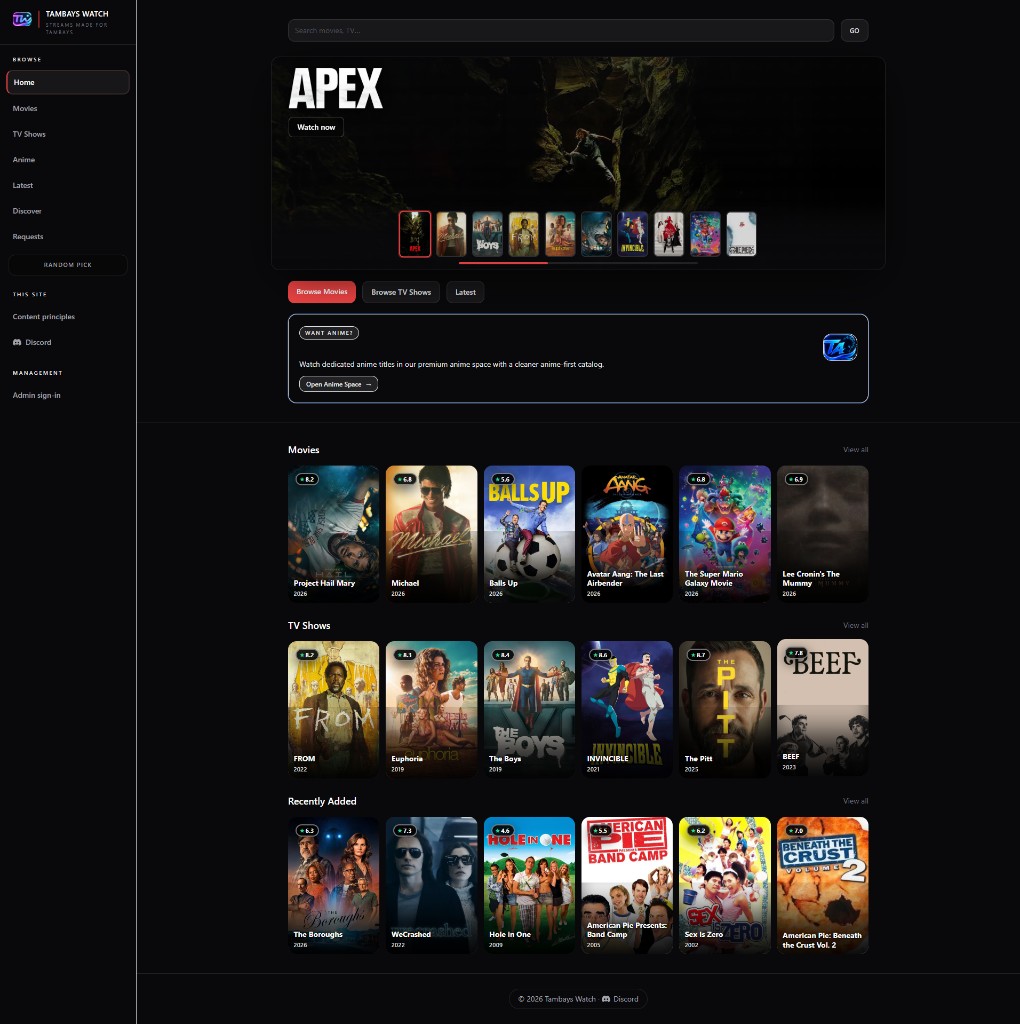1020x1024 pixels.
Task: Open Discover in the sidebar
Action: pos(27,211)
